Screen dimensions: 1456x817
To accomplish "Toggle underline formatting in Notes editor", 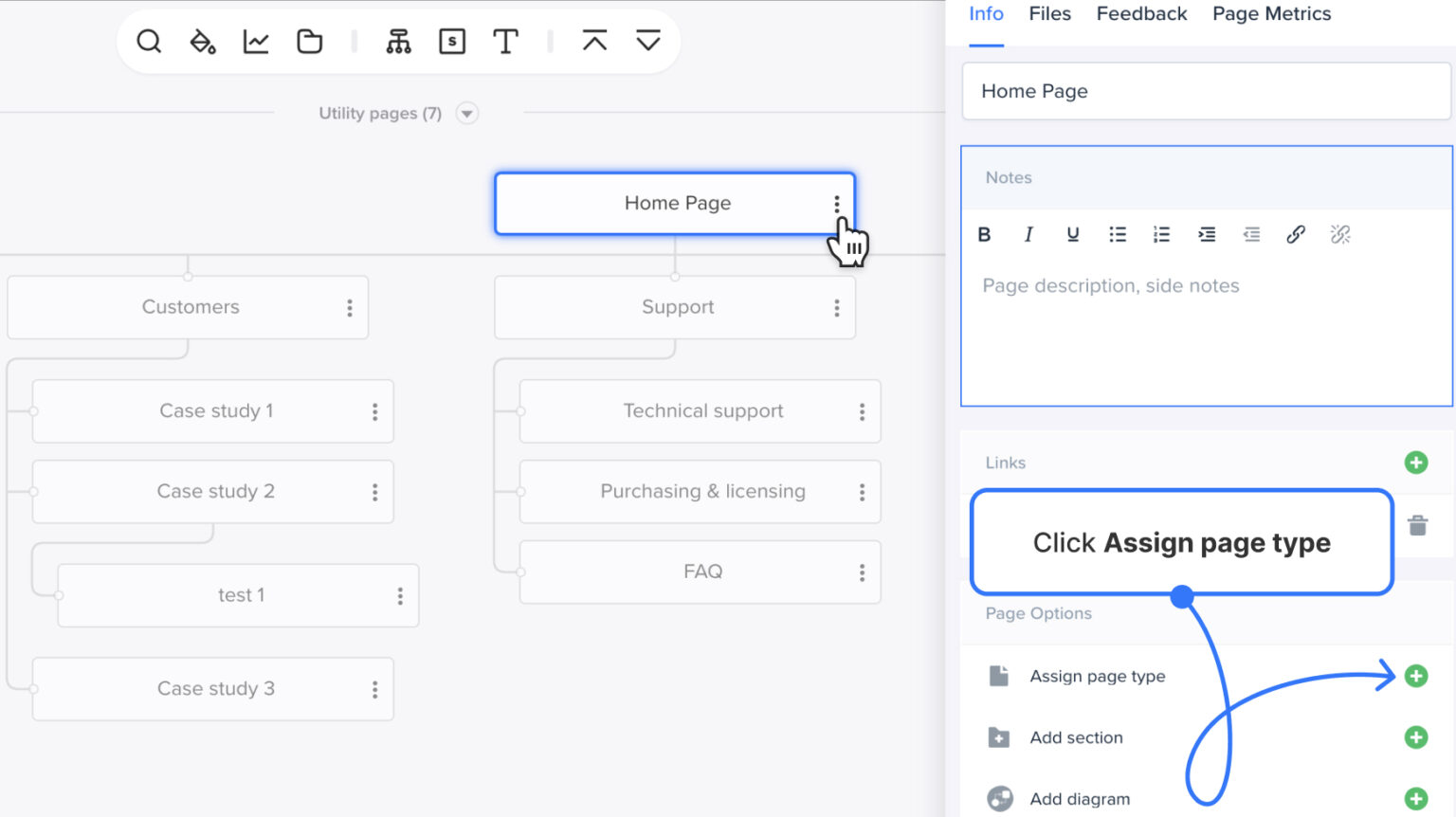I will 1072,234.
